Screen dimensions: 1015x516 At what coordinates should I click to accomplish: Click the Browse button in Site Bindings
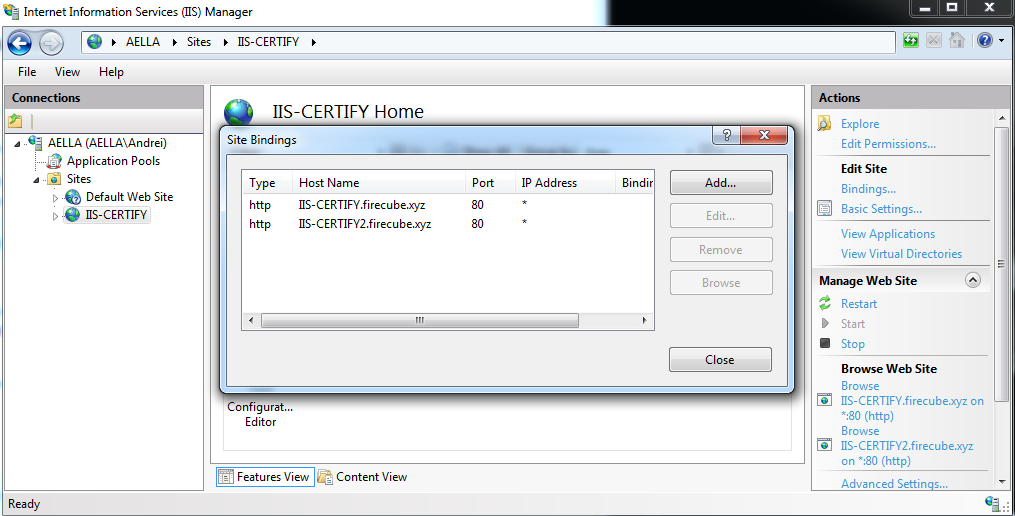click(721, 282)
